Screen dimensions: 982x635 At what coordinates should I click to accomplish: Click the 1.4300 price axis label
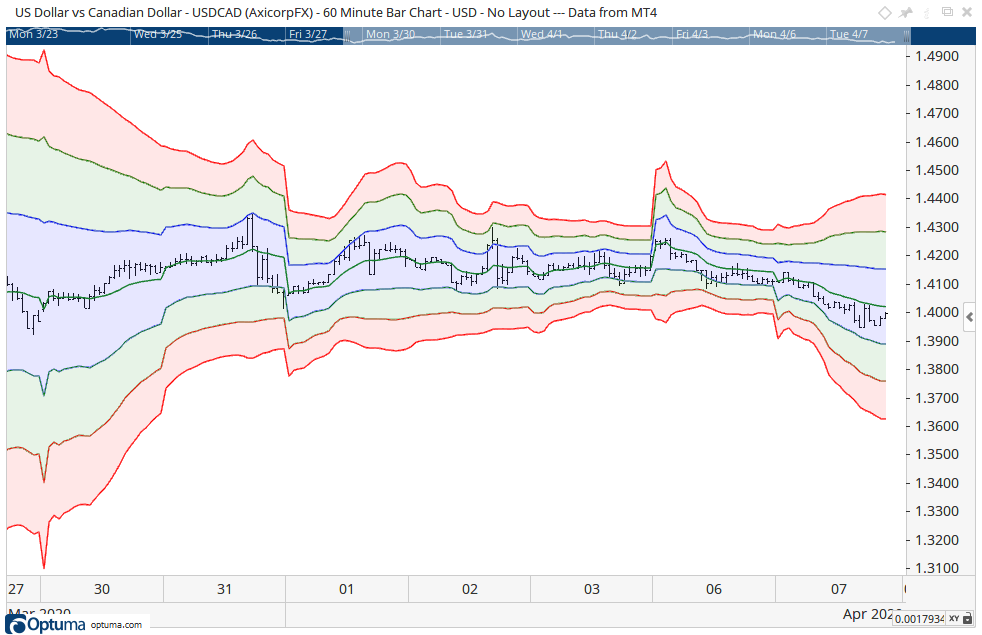click(937, 227)
